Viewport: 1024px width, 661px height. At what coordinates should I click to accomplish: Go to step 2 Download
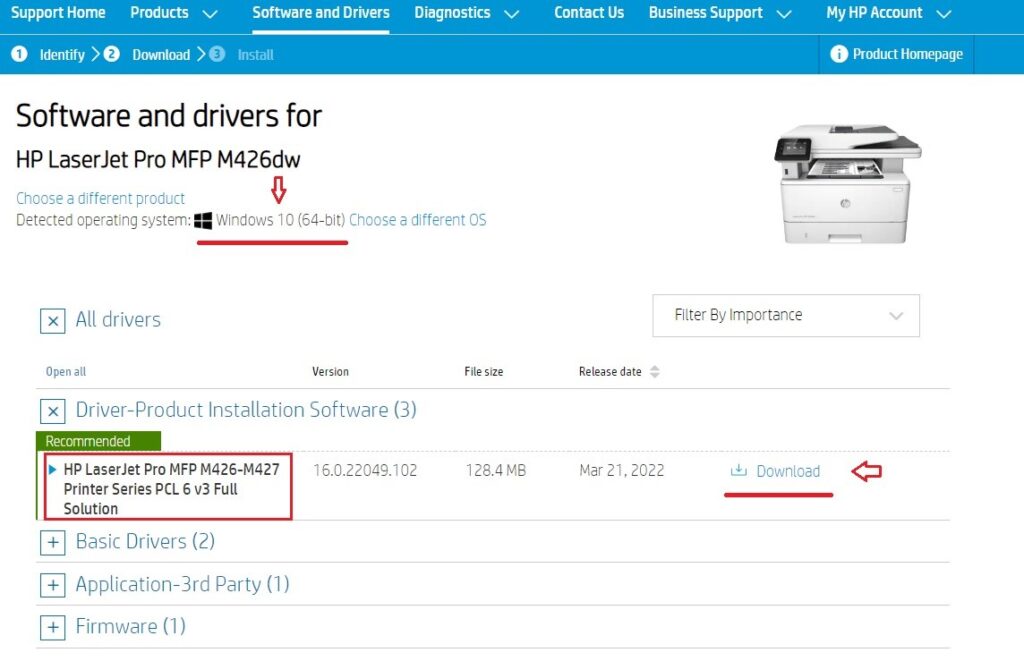161,55
